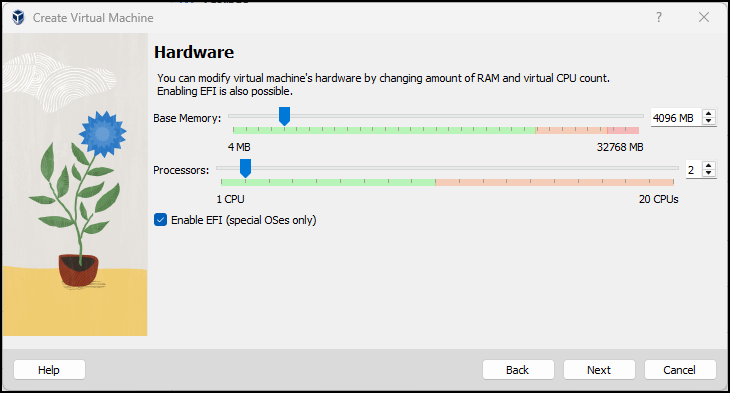Go Back to previous wizard page
The height and width of the screenshot is (393, 730).
[518, 370]
